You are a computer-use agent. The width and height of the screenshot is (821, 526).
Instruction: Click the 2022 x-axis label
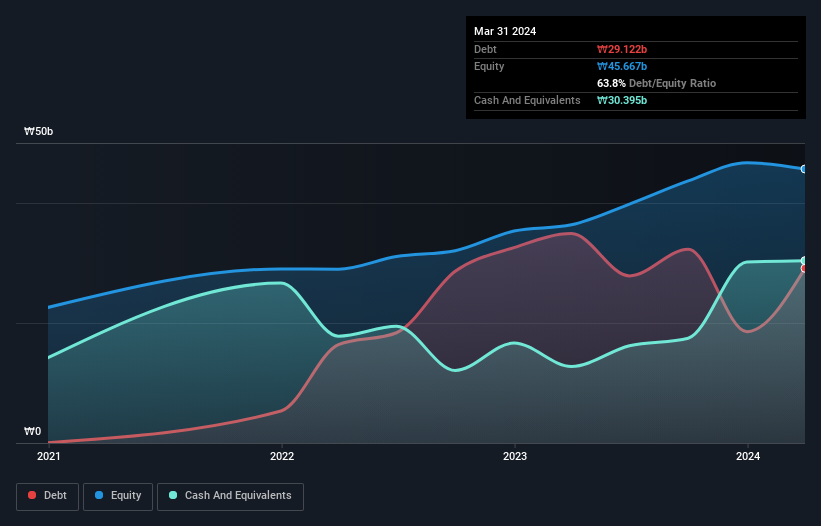282,456
